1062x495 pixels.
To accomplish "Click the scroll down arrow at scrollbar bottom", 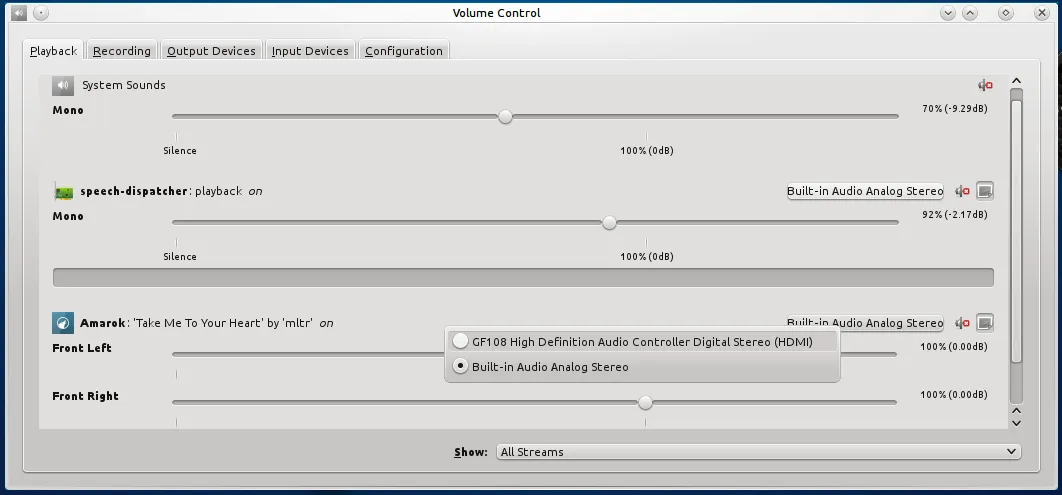I will coord(1016,423).
